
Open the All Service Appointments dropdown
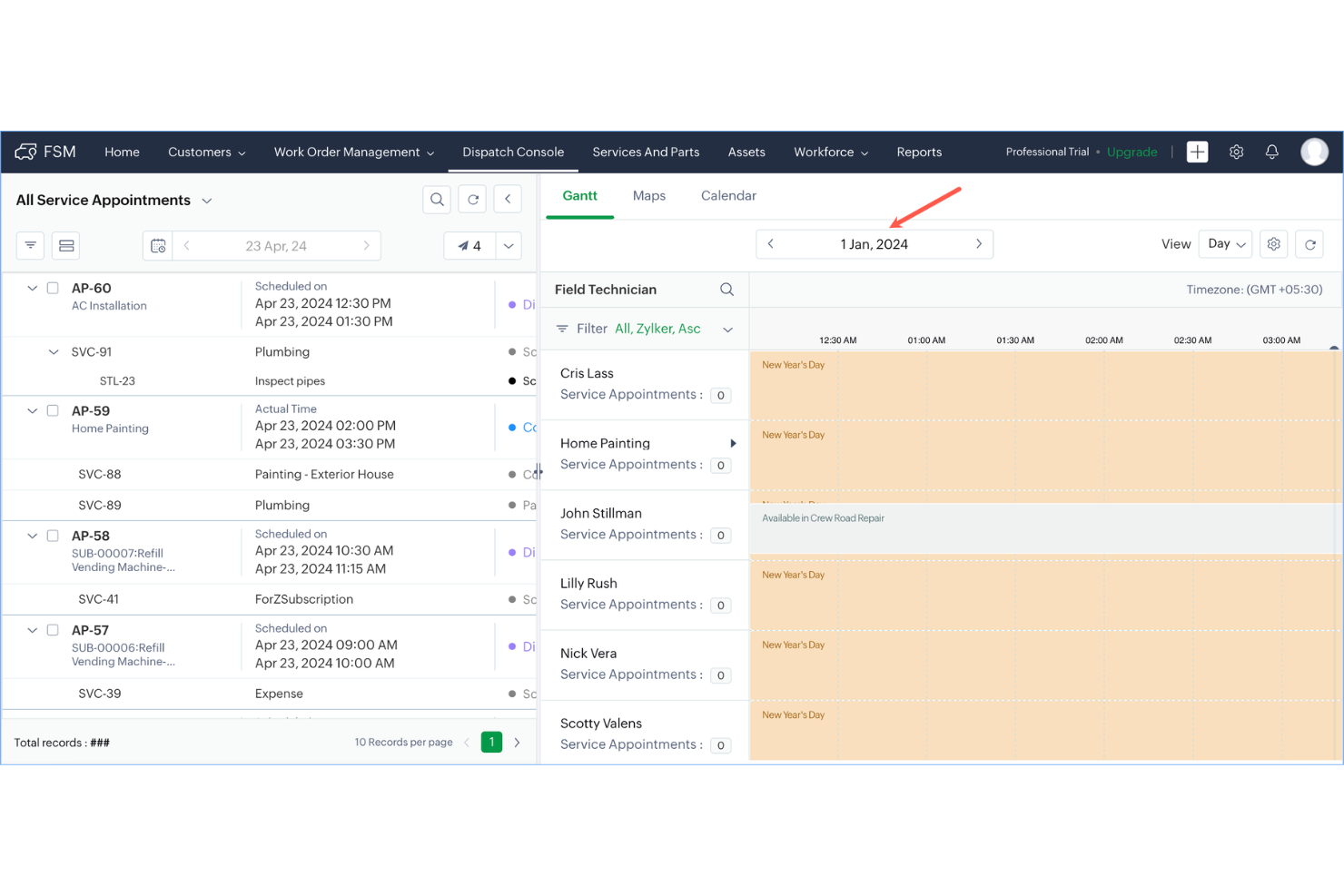pyautogui.click(x=206, y=200)
